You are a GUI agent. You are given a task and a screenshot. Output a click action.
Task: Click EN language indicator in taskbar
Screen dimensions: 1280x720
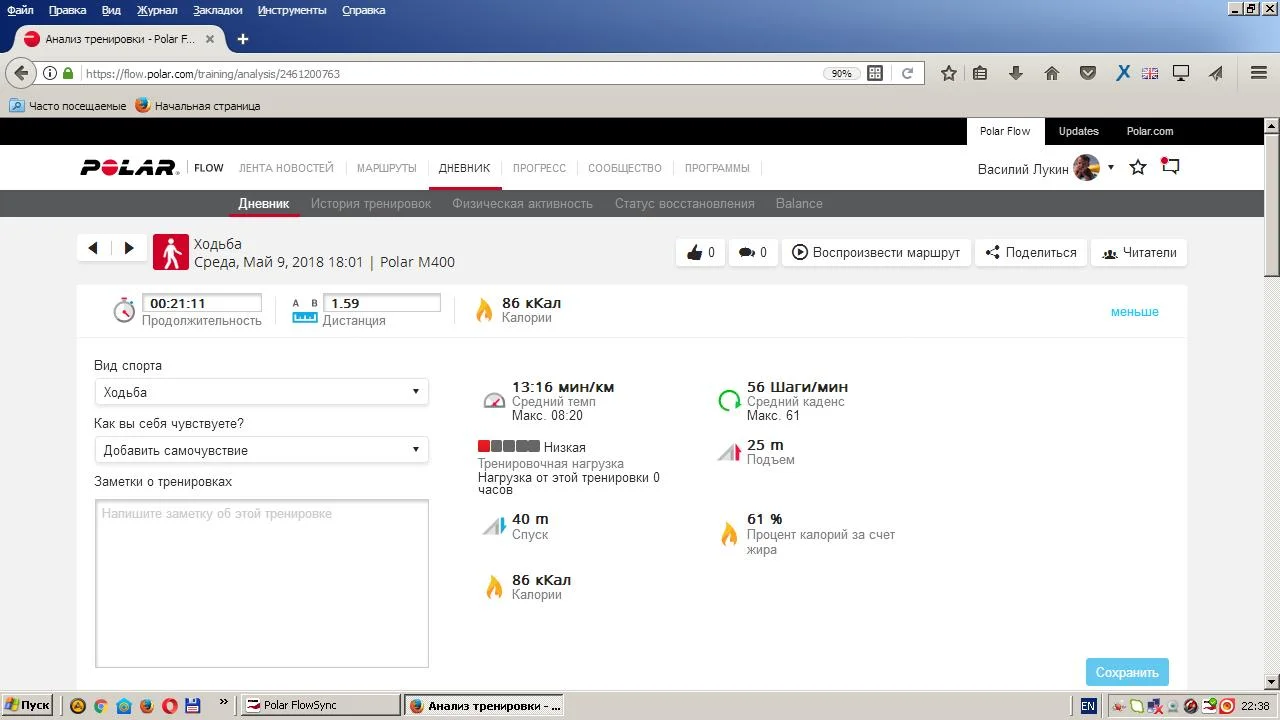pyautogui.click(x=1088, y=706)
